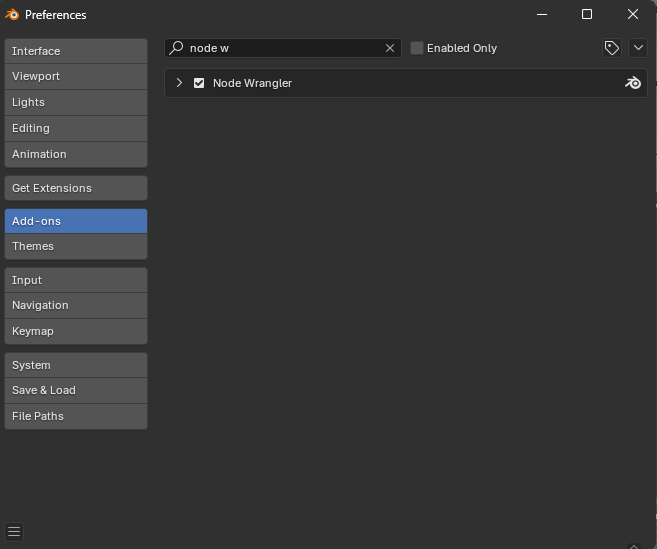Maximize the Preferences window
Viewport: 657px width, 549px height.
point(587,15)
